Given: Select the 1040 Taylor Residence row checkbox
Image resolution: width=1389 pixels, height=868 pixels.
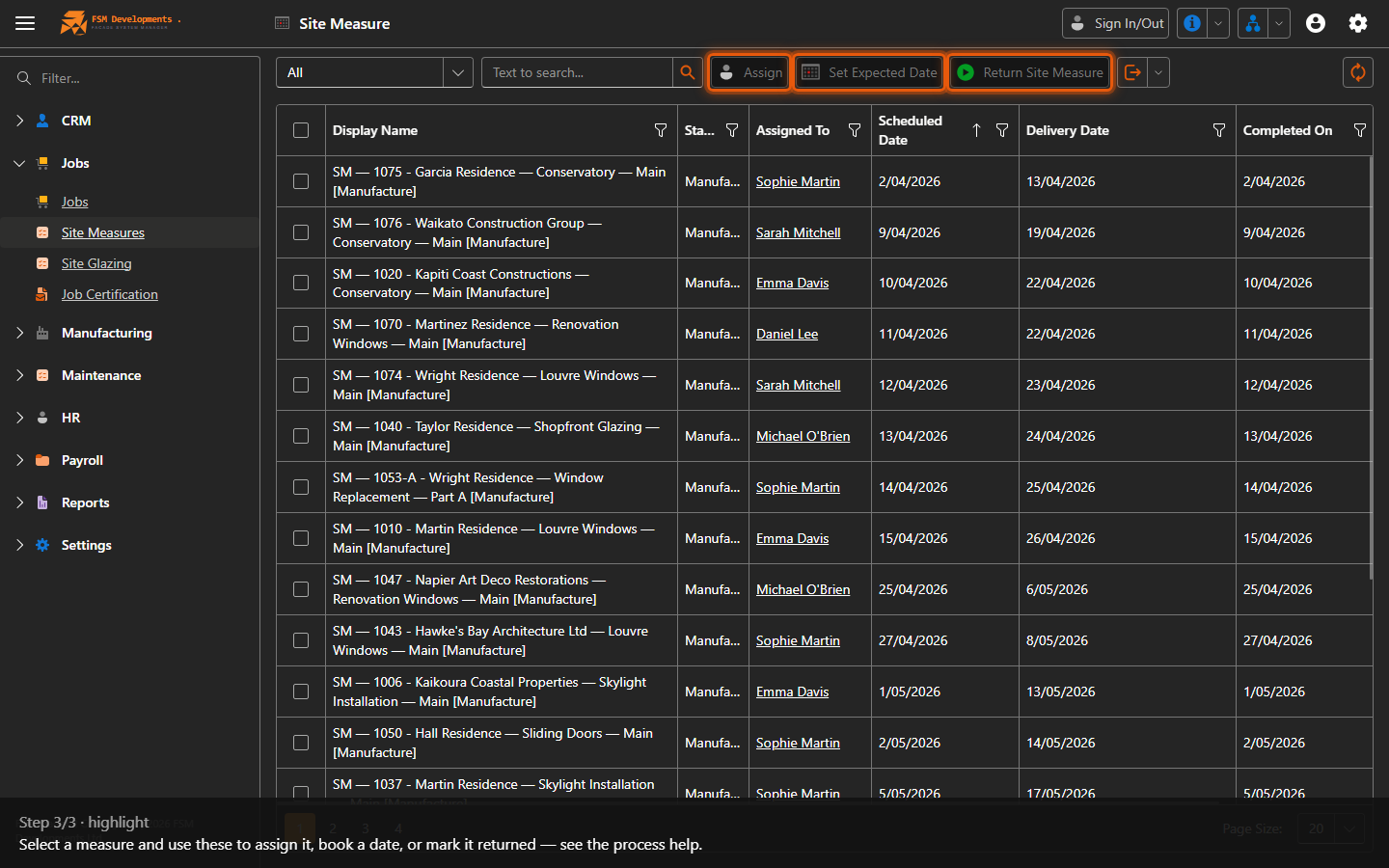Looking at the screenshot, I should click(x=301, y=436).
